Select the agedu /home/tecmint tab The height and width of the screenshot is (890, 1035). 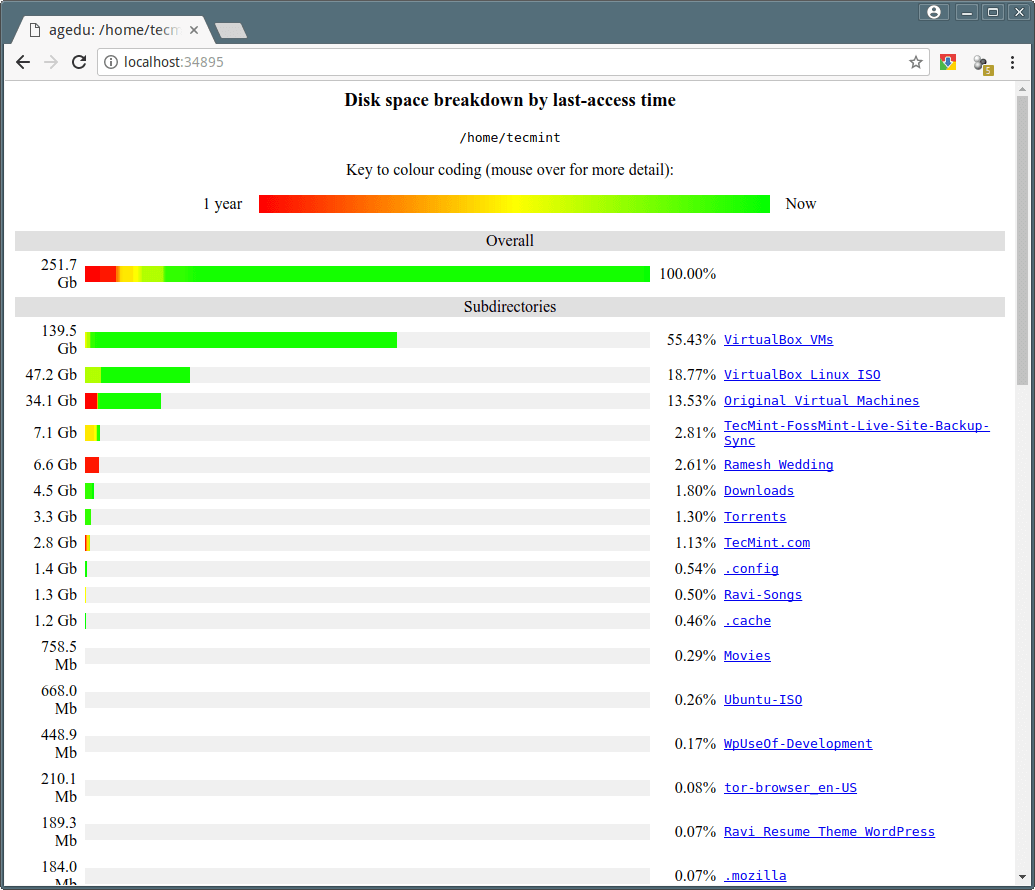click(110, 30)
